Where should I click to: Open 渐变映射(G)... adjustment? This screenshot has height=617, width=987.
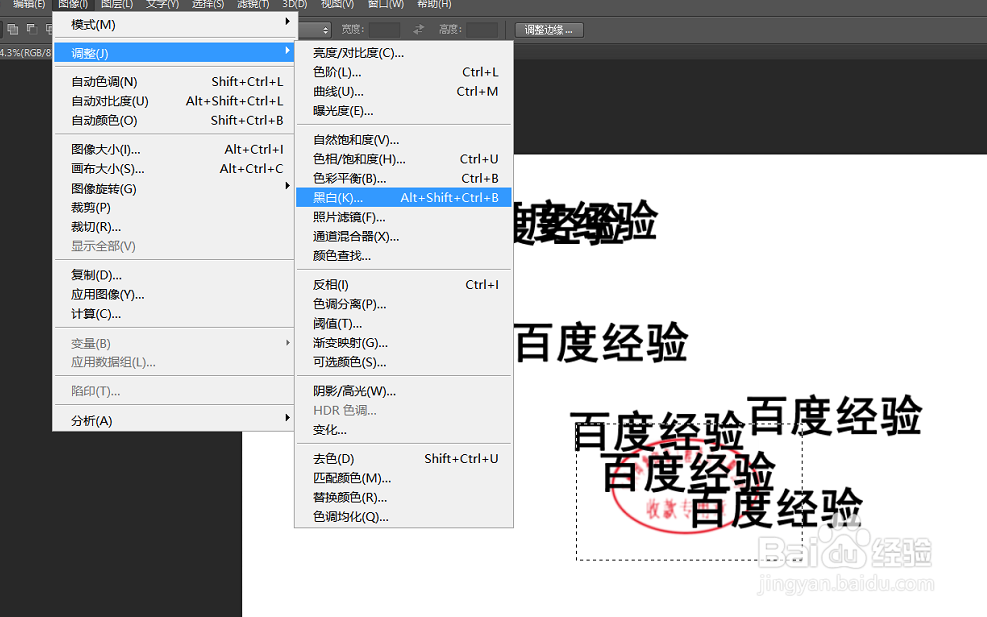pos(403,342)
